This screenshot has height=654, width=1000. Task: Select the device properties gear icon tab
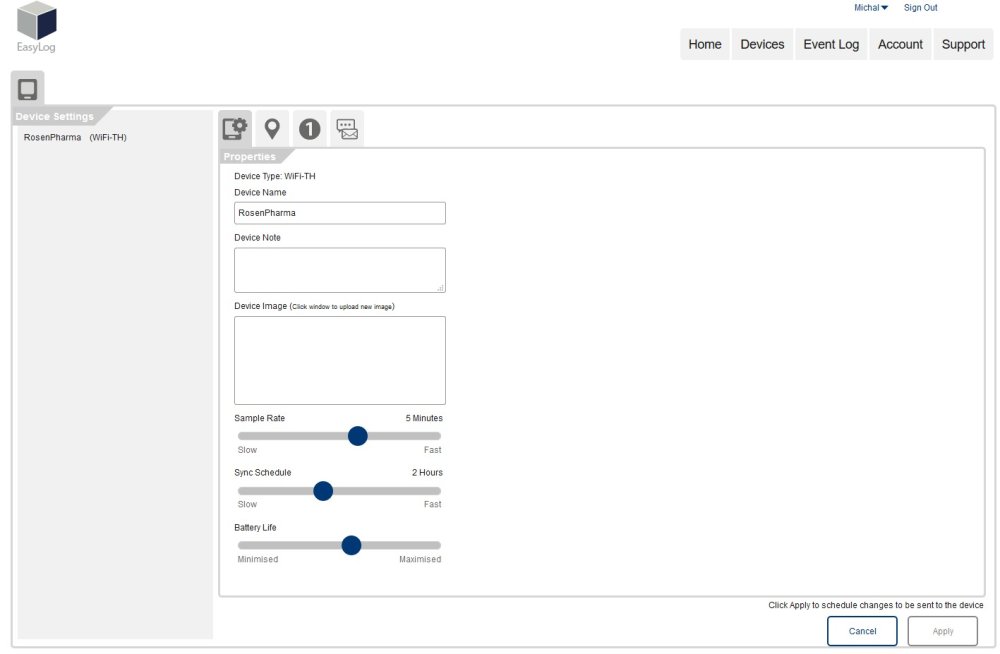coord(235,128)
